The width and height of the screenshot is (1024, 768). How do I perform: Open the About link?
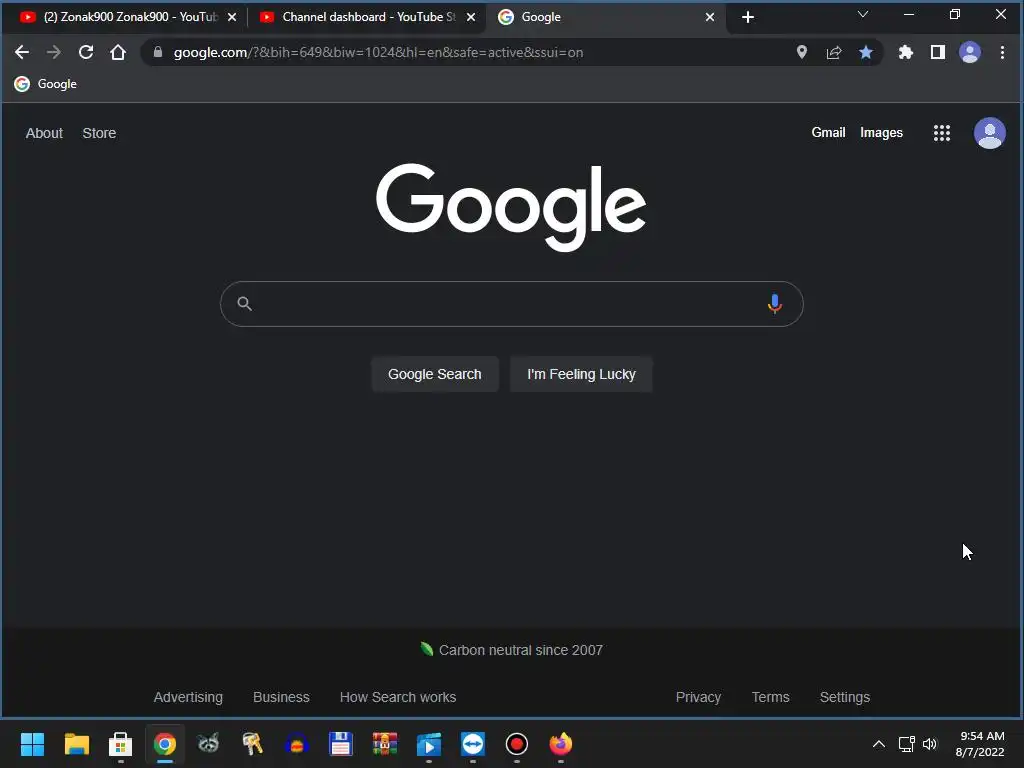(x=44, y=133)
